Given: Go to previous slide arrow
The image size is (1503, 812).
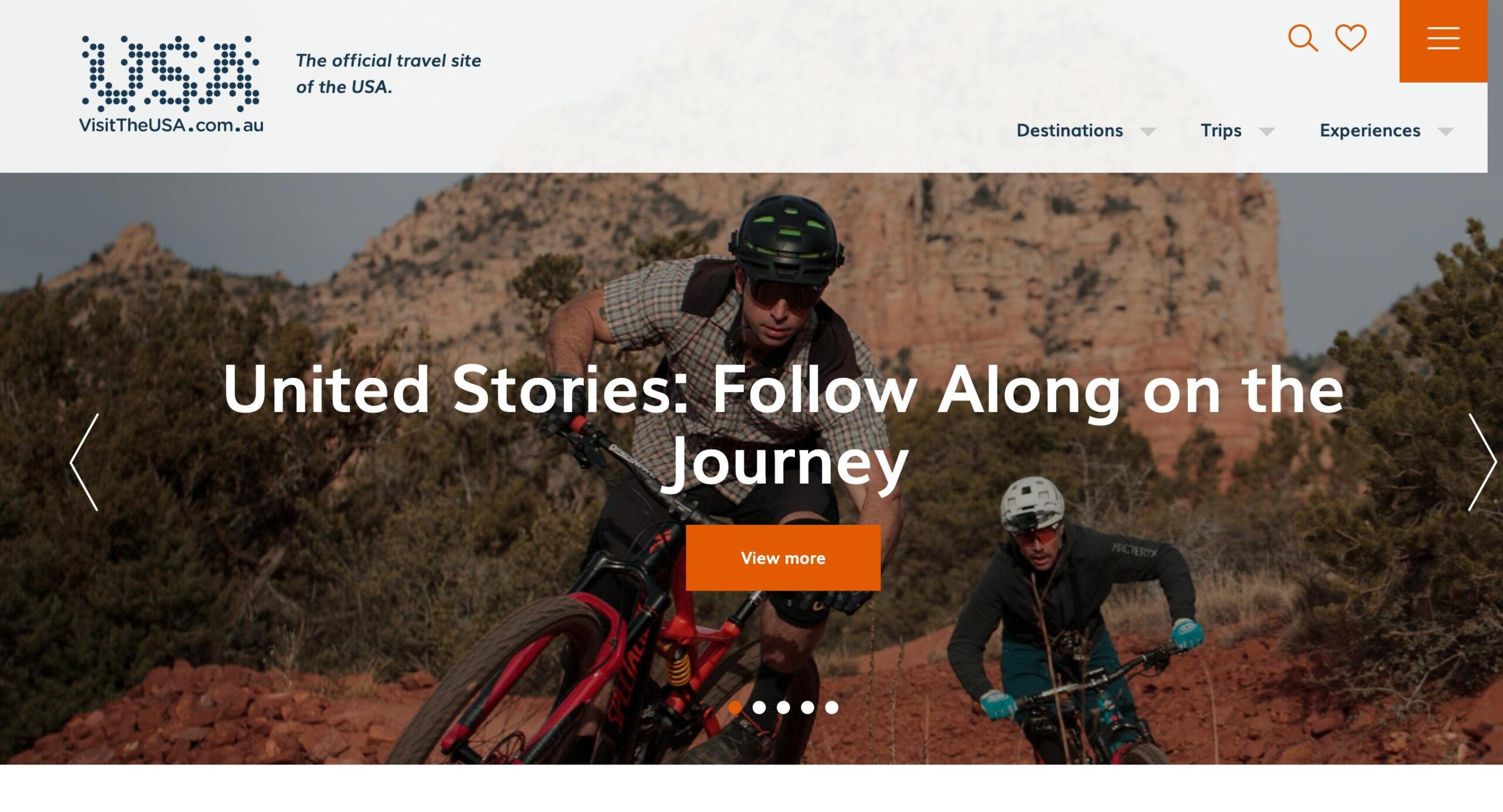Looking at the screenshot, I should point(84,462).
